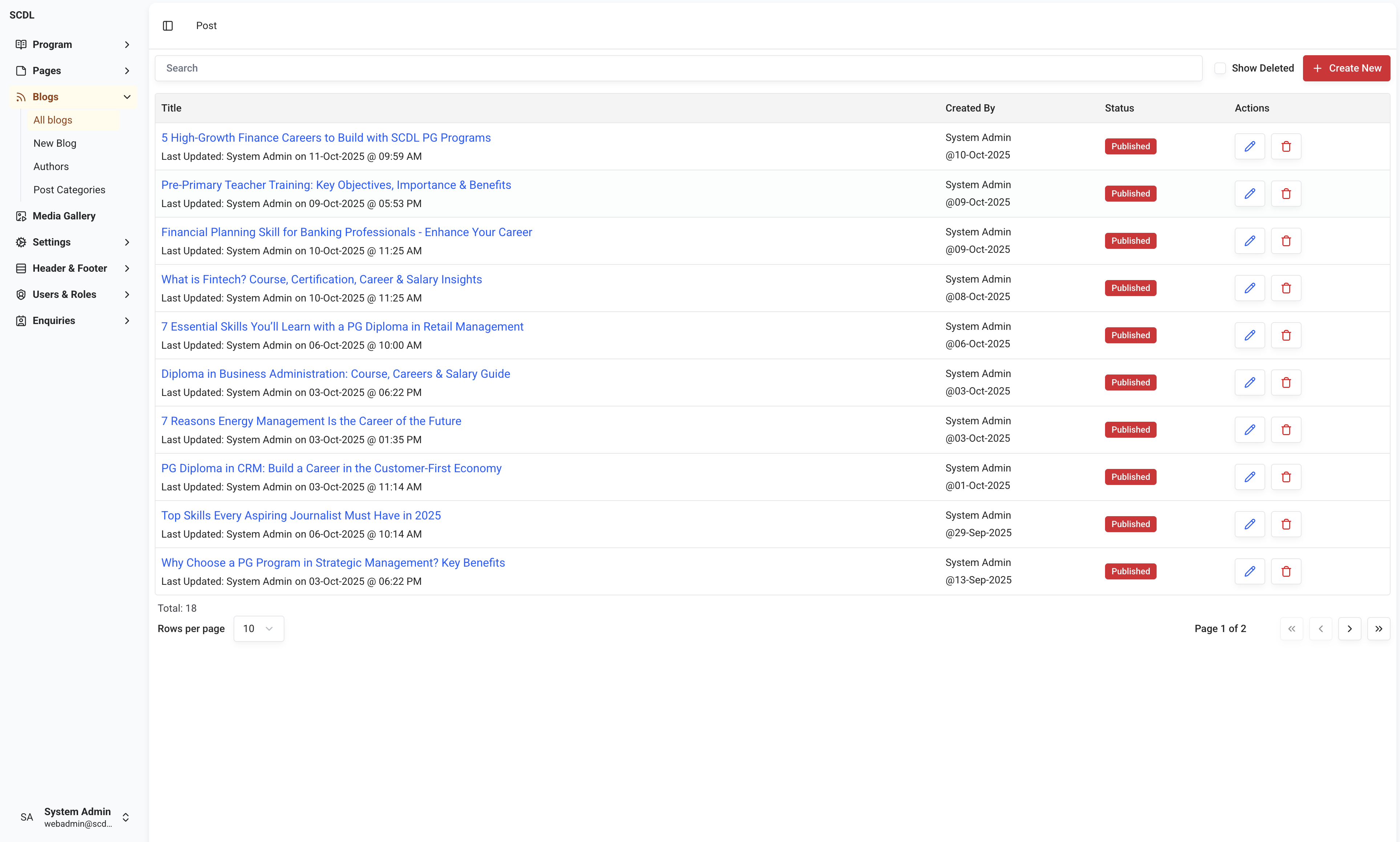
Task: Click the Create New button
Action: coord(1346,68)
